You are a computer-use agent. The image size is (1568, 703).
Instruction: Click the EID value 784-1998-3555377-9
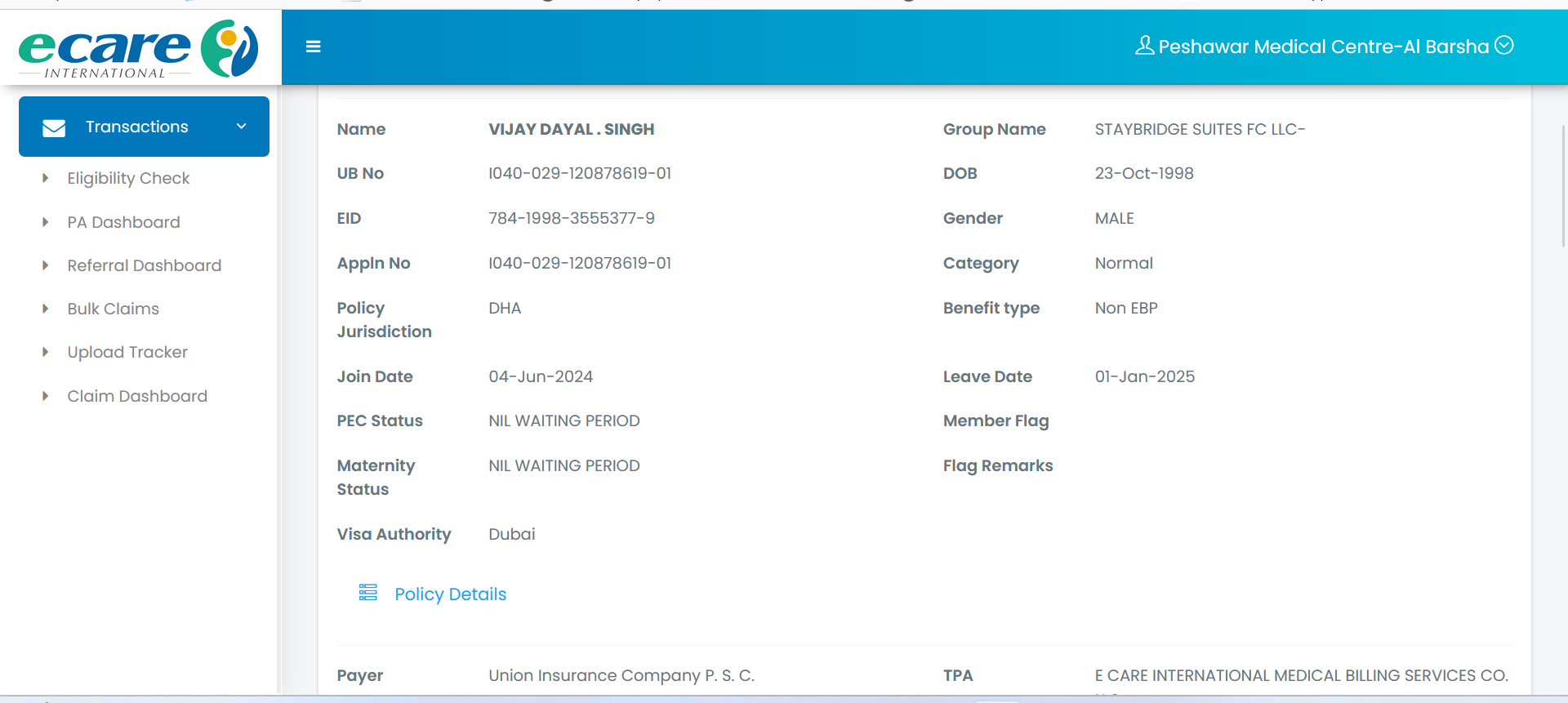tap(572, 218)
